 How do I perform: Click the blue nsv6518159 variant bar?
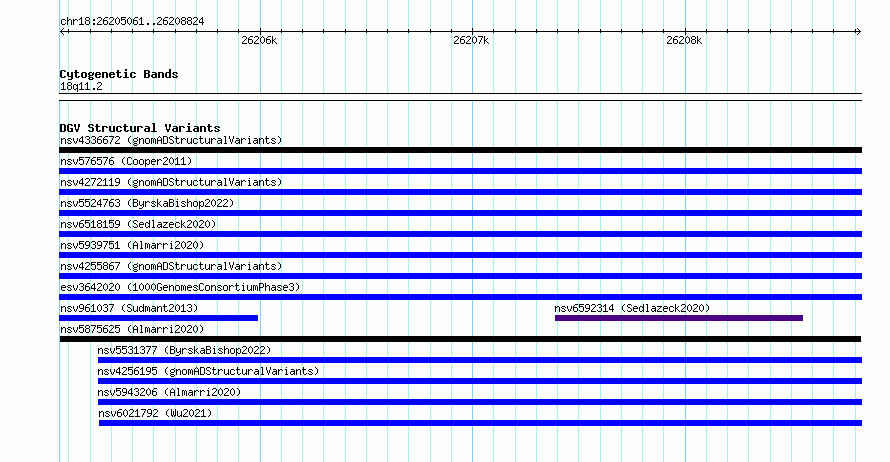(460, 234)
